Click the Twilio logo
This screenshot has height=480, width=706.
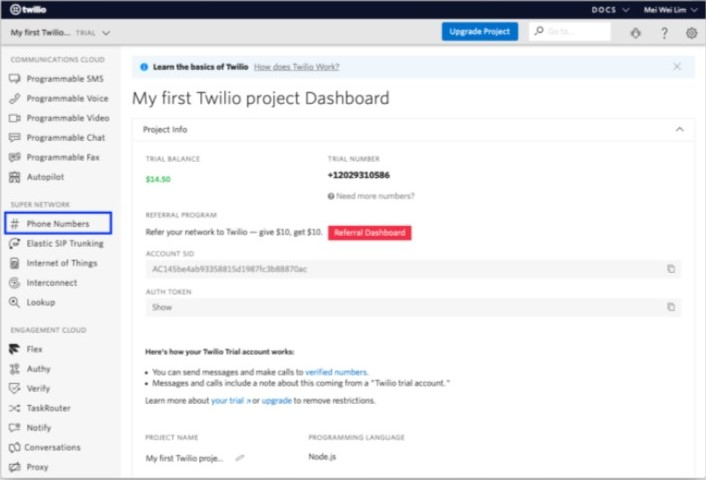[x=28, y=9]
